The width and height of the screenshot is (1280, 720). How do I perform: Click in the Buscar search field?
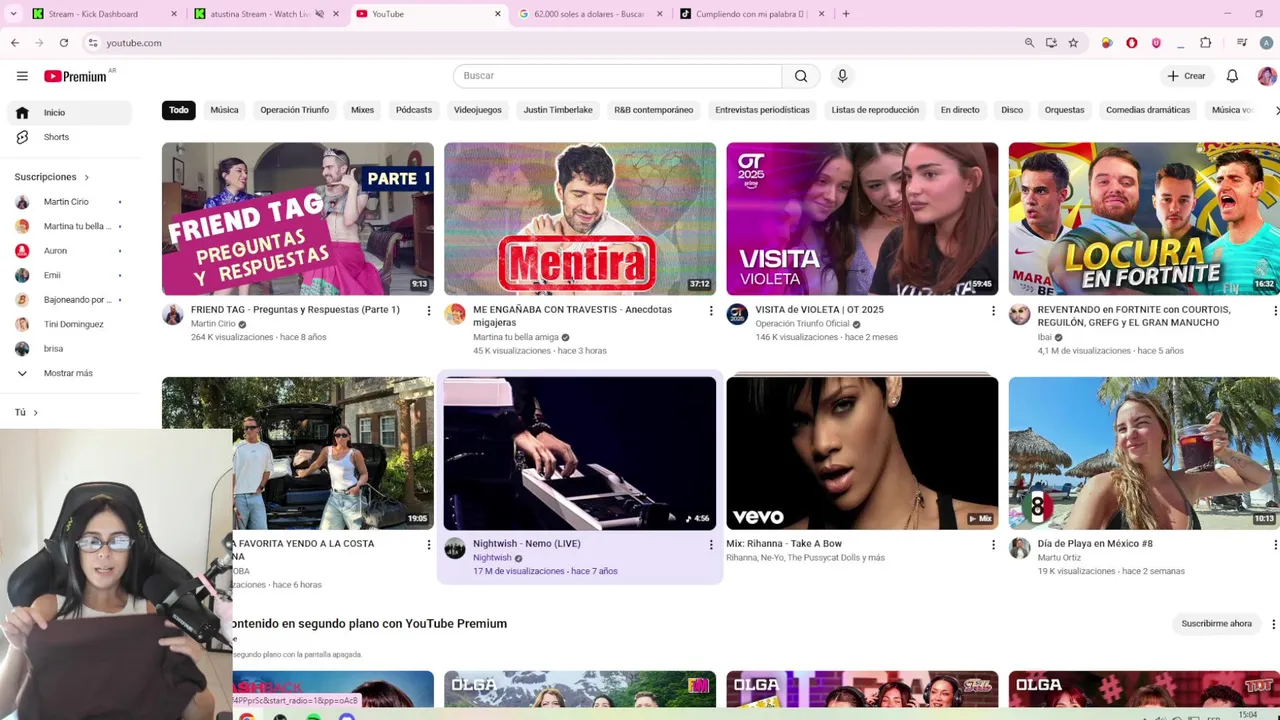pyautogui.click(x=617, y=76)
